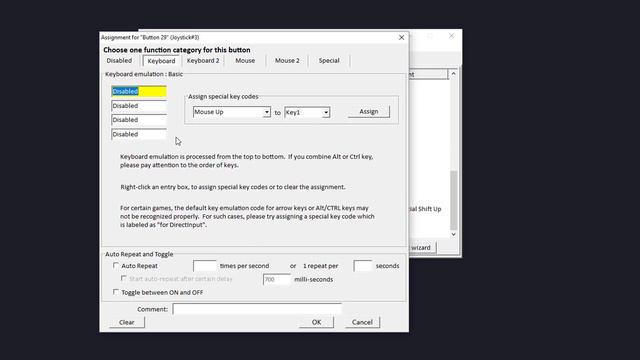Screen dimensions: 640x360
Task: Go to the Special tab
Action: (x=329, y=60)
